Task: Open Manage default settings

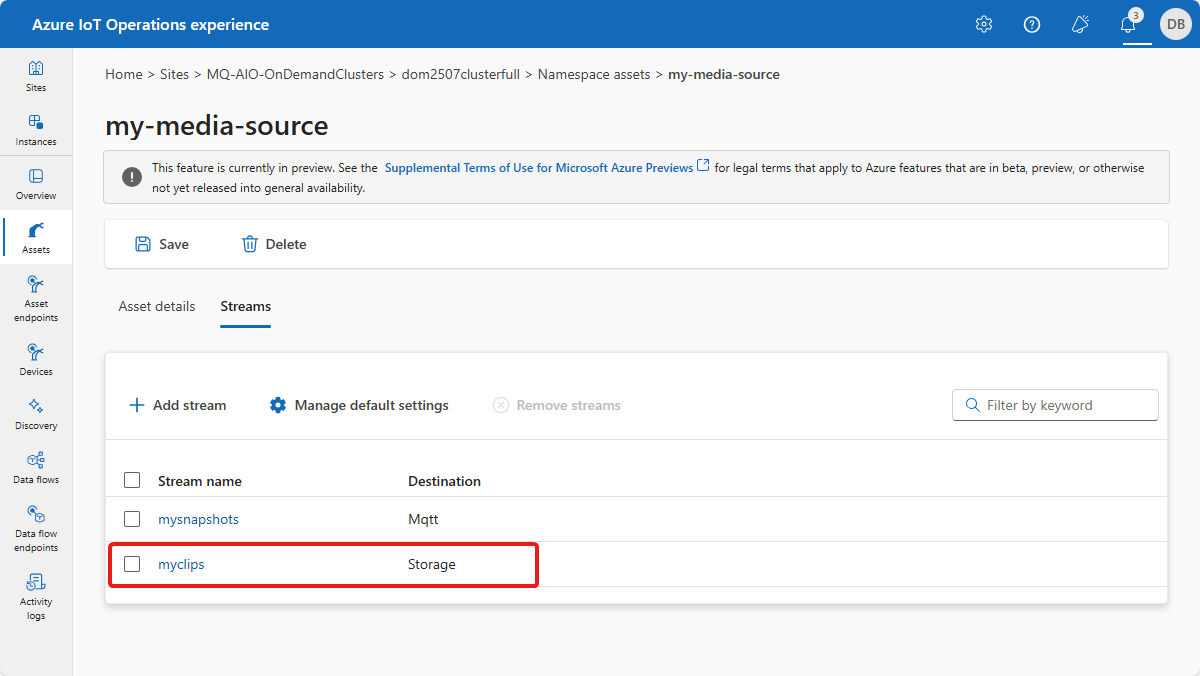Action: tap(359, 405)
